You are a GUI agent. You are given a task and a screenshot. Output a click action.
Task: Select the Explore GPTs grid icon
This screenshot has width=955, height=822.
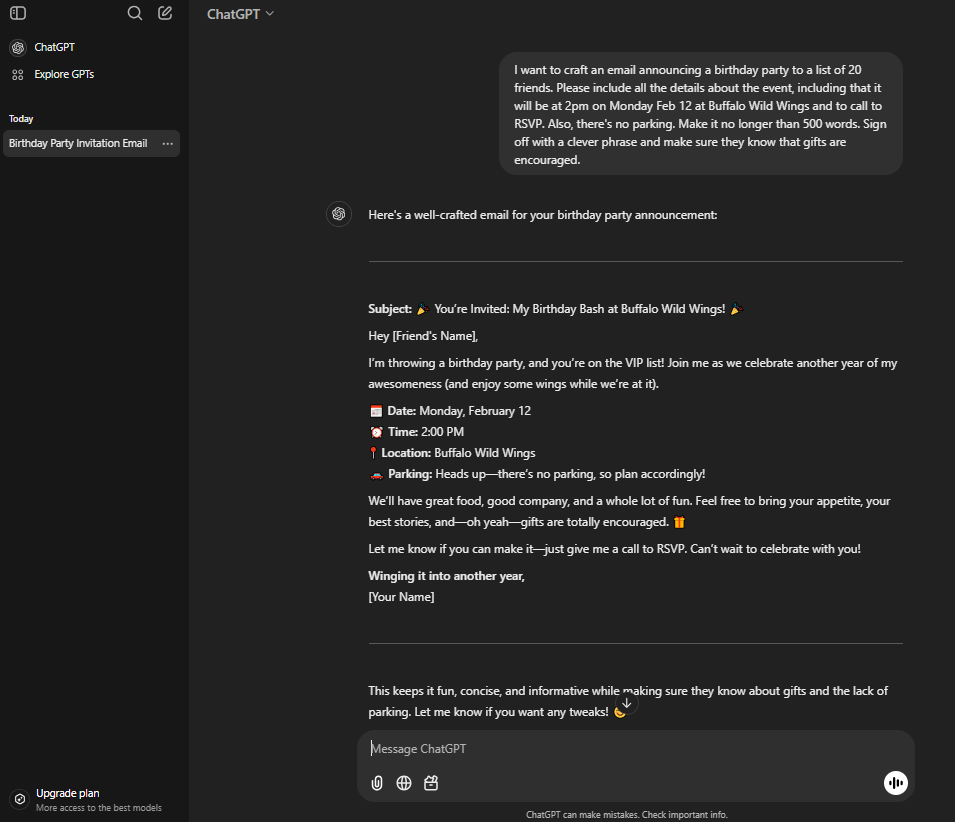coord(17,74)
